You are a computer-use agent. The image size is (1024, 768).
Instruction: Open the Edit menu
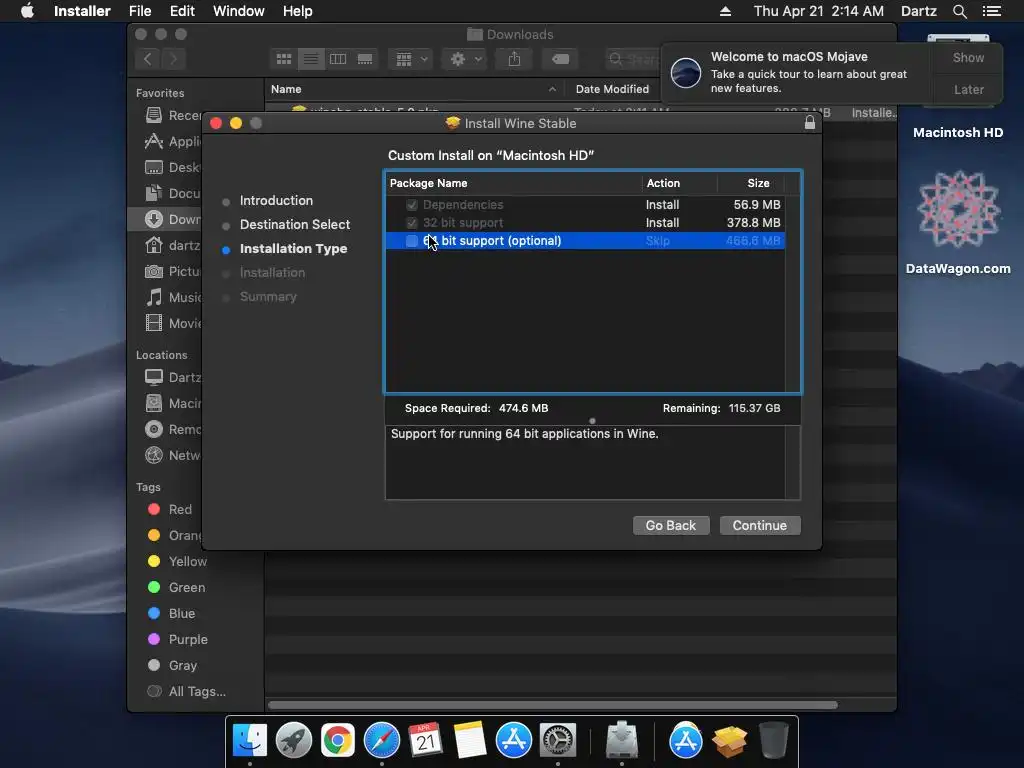[x=182, y=11]
